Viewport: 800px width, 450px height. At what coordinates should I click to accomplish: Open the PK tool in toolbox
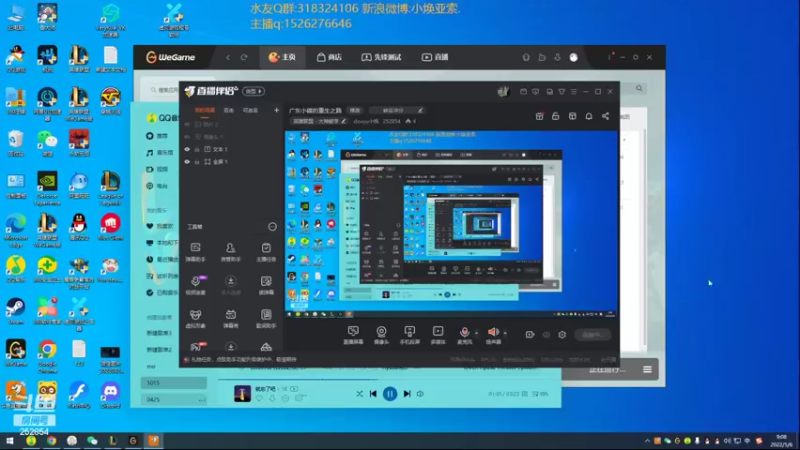click(x=196, y=347)
